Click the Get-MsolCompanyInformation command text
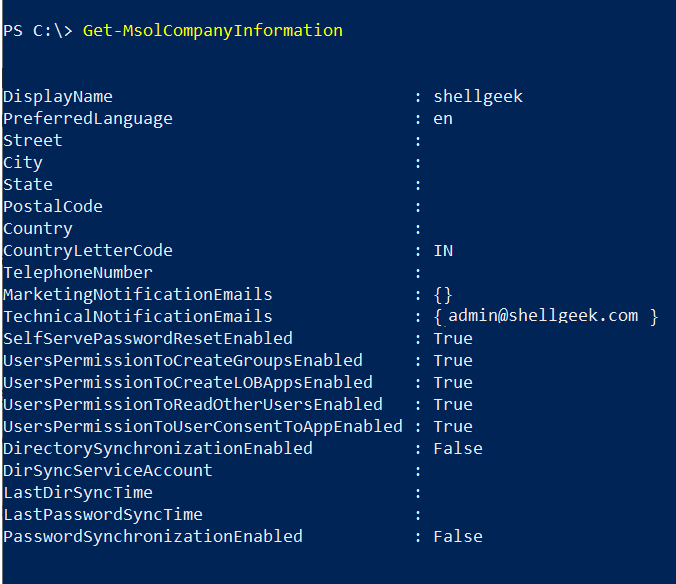The width and height of the screenshot is (676, 584). coord(212,30)
